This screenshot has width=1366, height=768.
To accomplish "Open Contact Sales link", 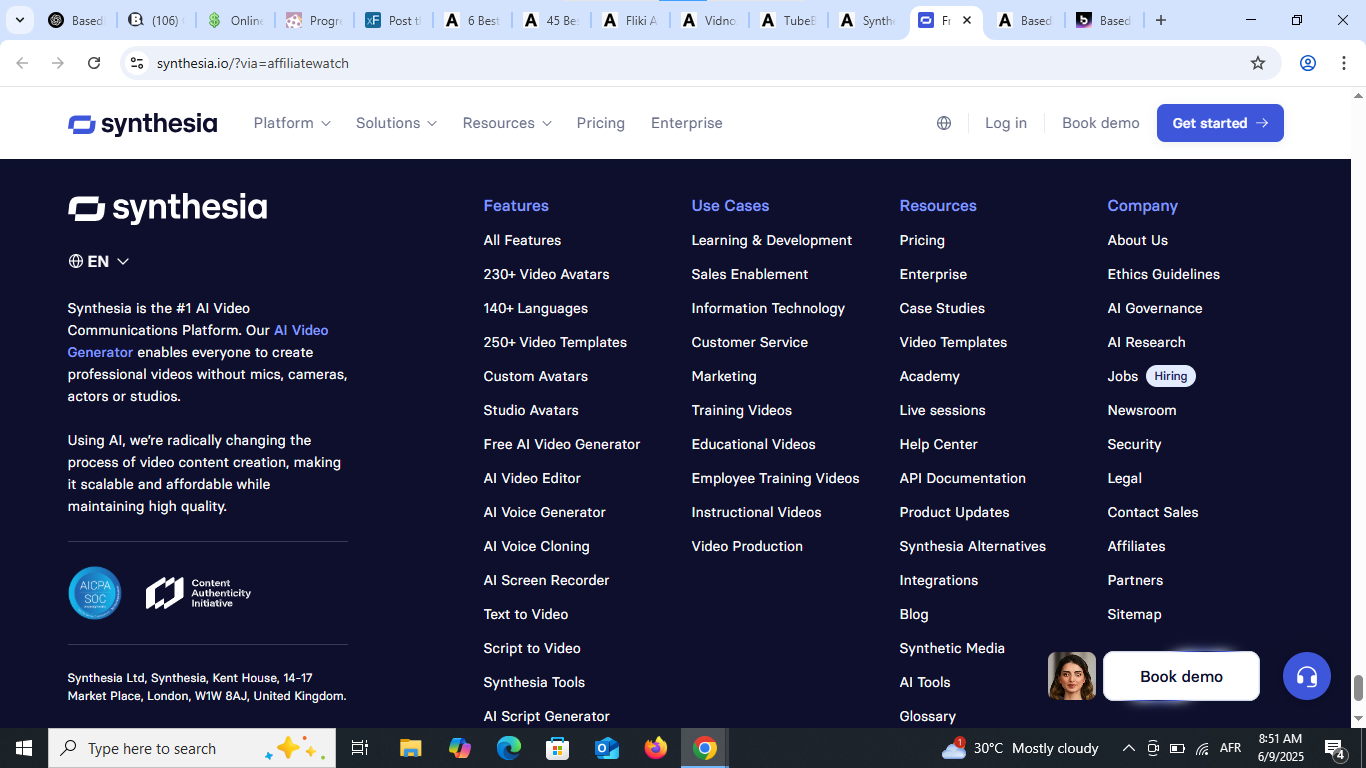I will tap(1152, 512).
